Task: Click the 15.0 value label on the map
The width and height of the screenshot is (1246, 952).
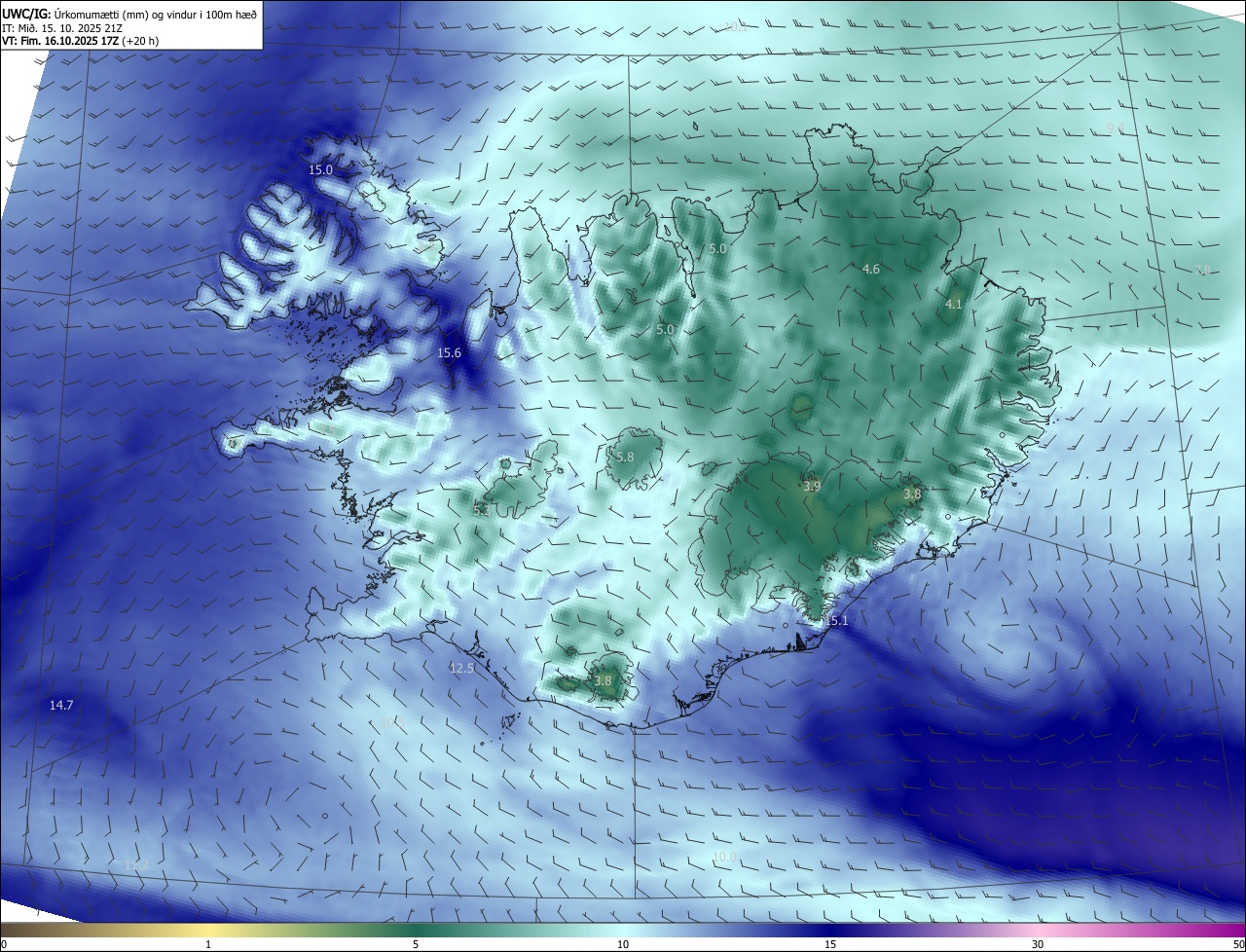Action: click(321, 169)
